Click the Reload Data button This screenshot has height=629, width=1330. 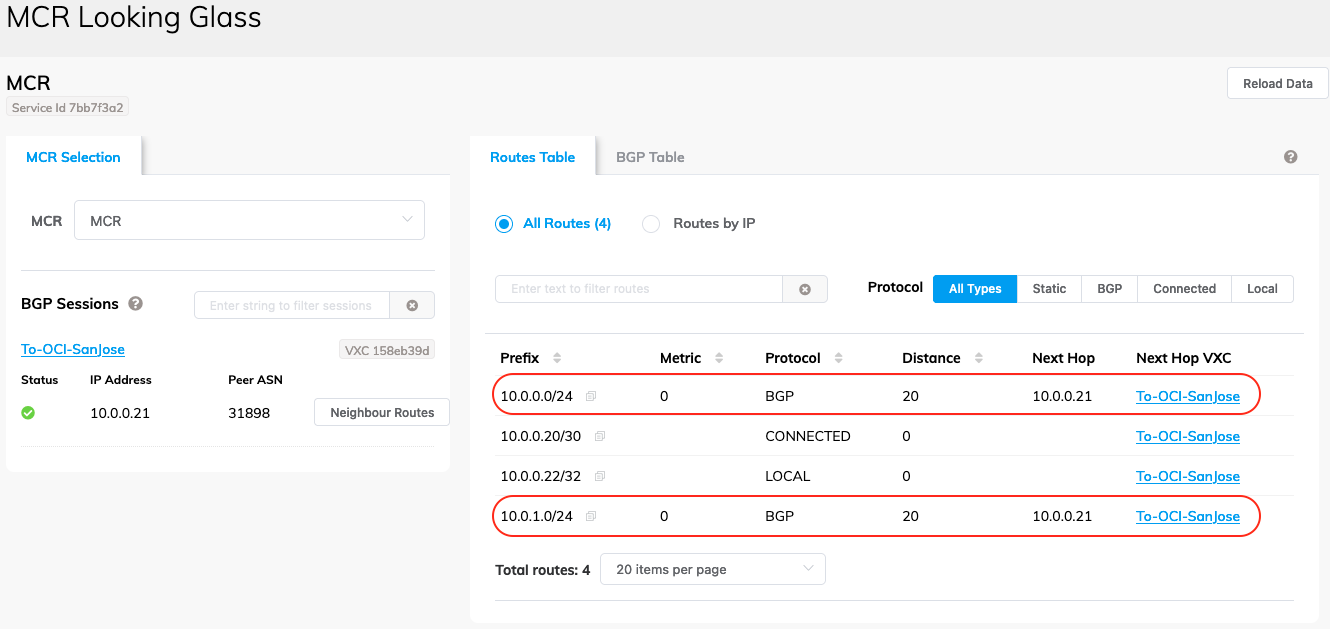[1277, 84]
